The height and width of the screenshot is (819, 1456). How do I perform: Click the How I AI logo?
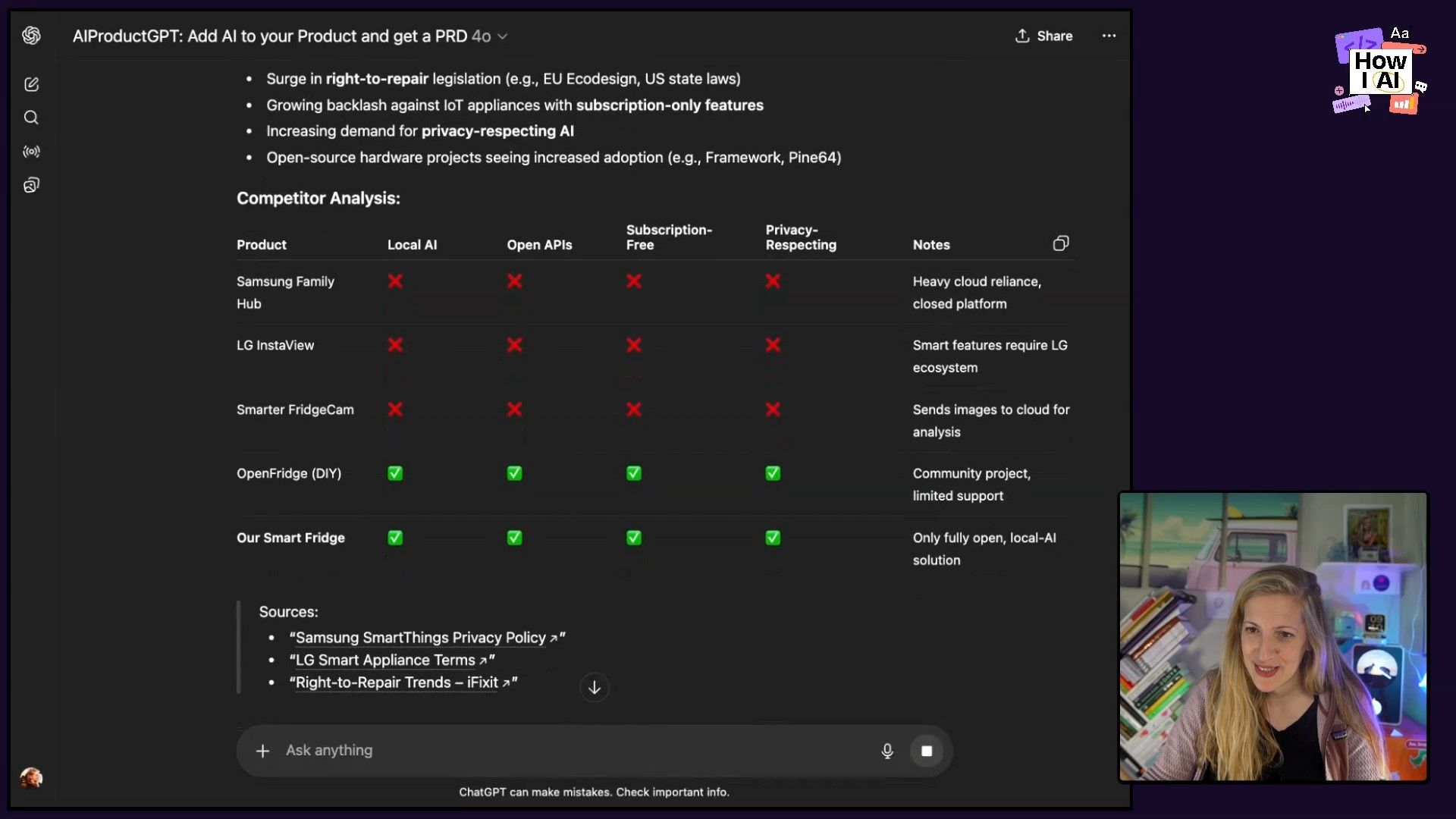coord(1380,71)
